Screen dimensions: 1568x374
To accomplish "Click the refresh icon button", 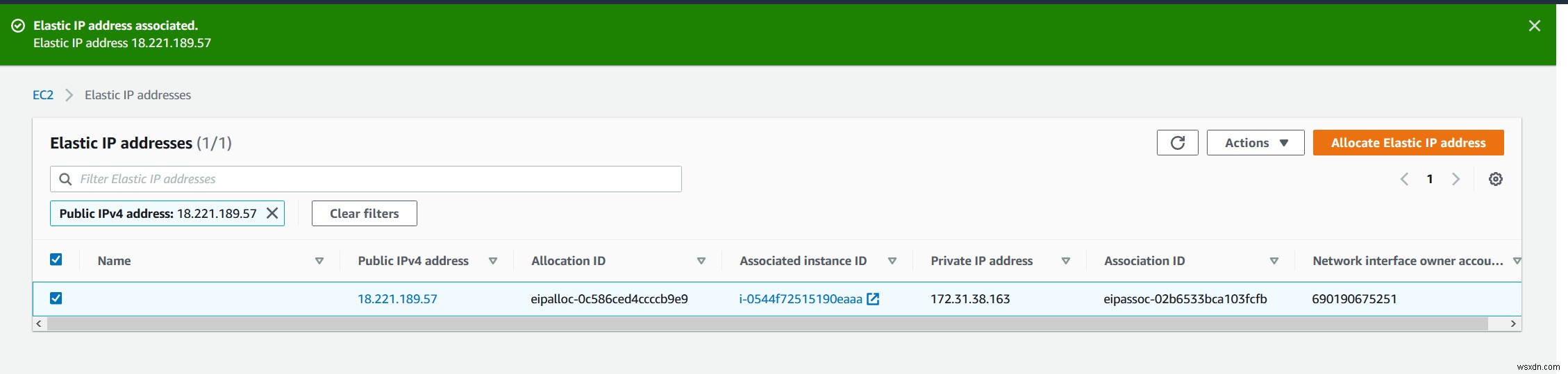I will tap(1177, 143).
